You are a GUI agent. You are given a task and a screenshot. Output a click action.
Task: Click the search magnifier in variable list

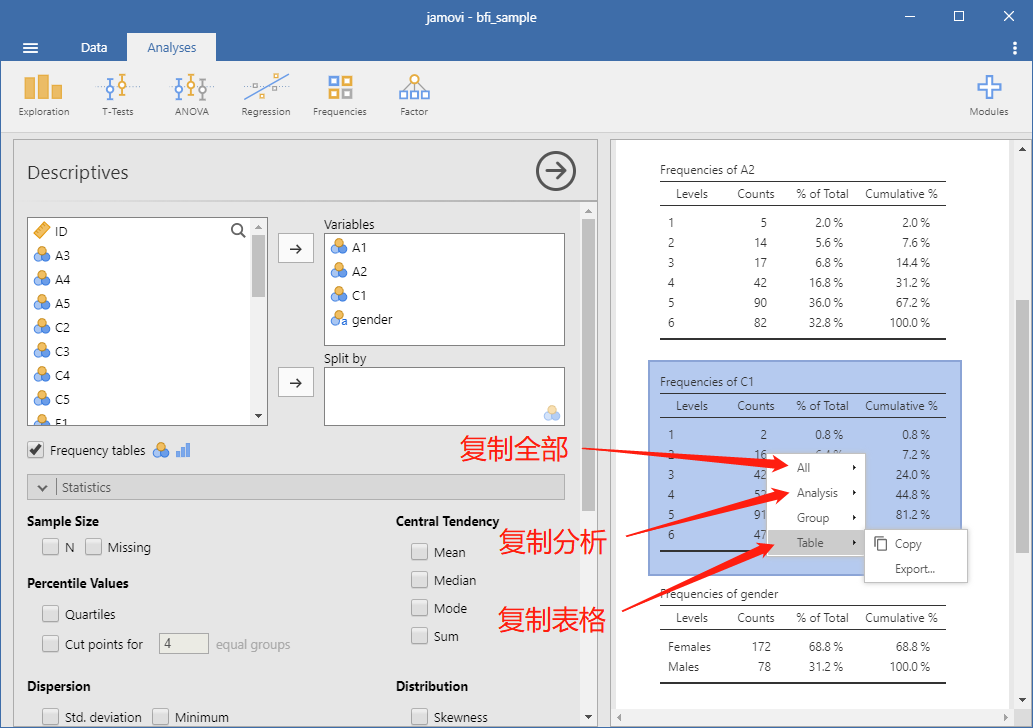(x=238, y=230)
